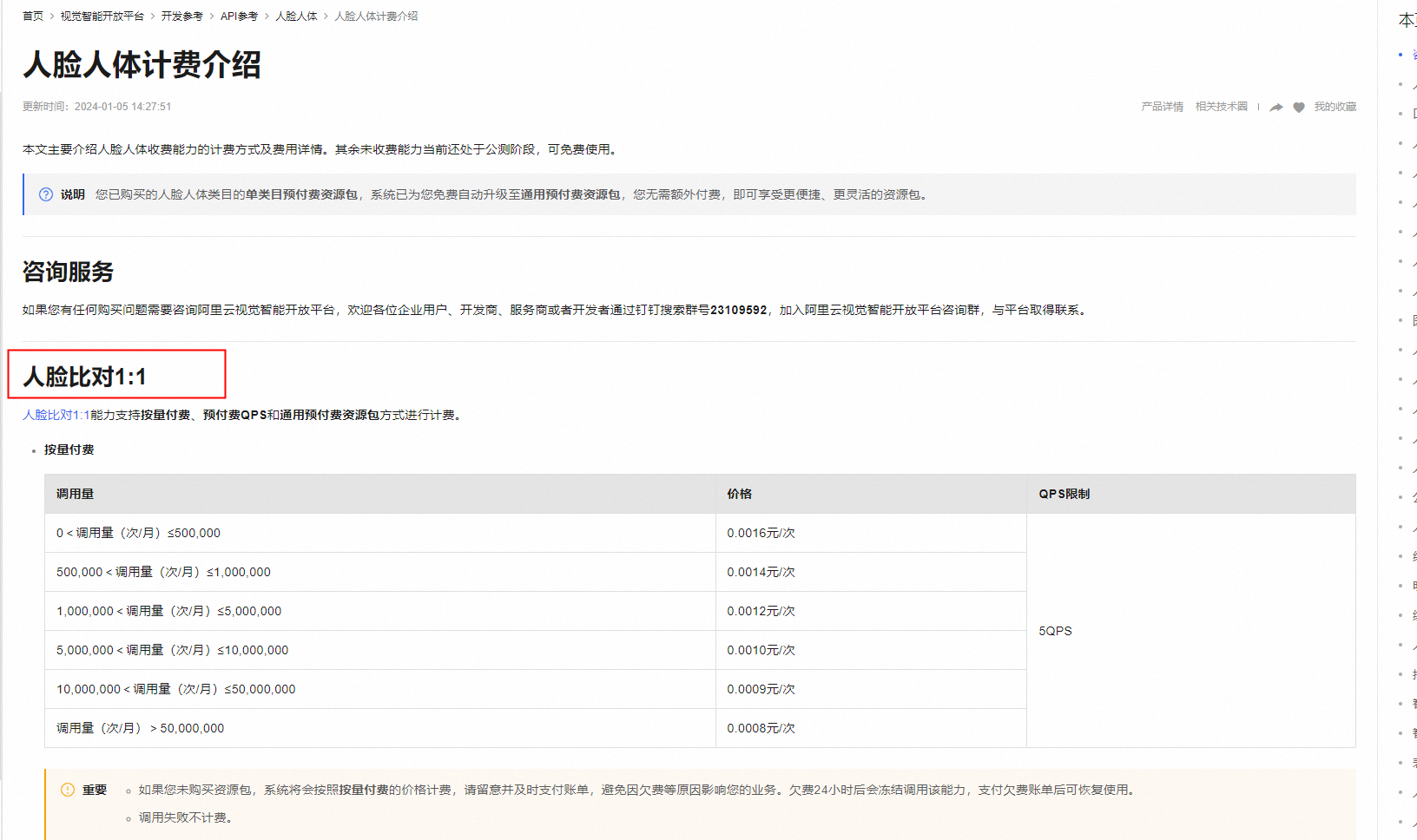Click the 调用失败不计费 note
Screen dimensions: 1417x840
click(x=186, y=817)
